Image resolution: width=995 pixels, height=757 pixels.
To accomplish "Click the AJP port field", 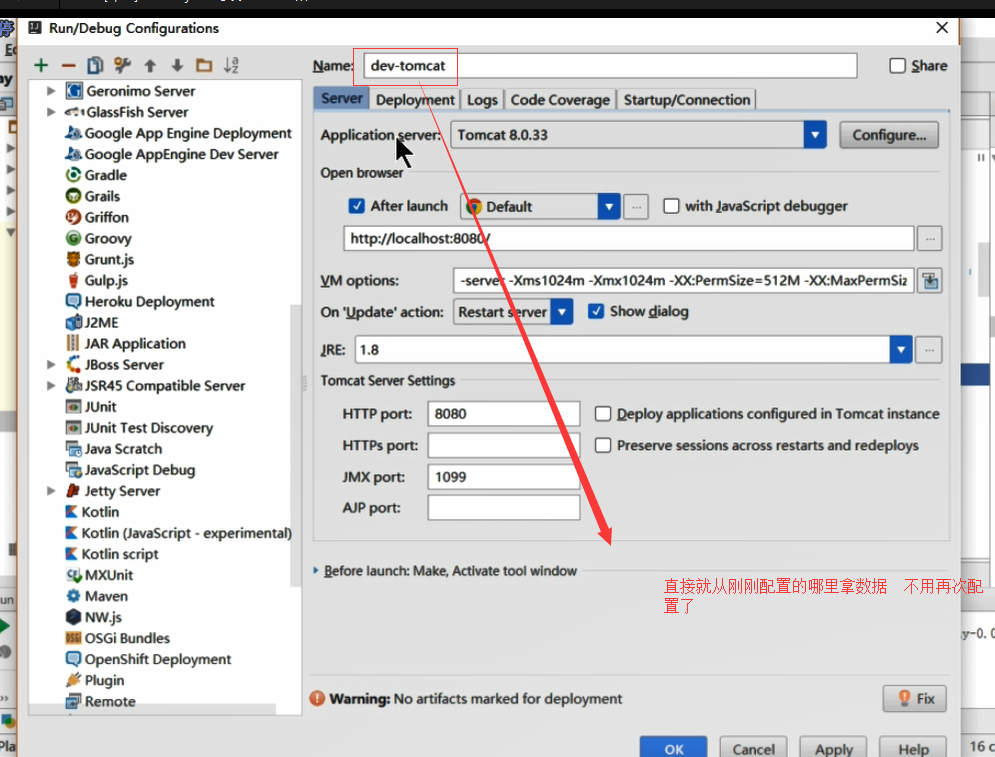I will (504, 508).
